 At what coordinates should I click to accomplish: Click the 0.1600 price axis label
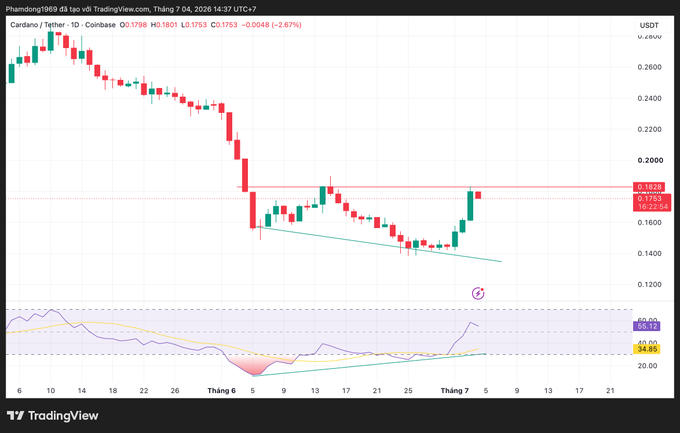[650, 223]
